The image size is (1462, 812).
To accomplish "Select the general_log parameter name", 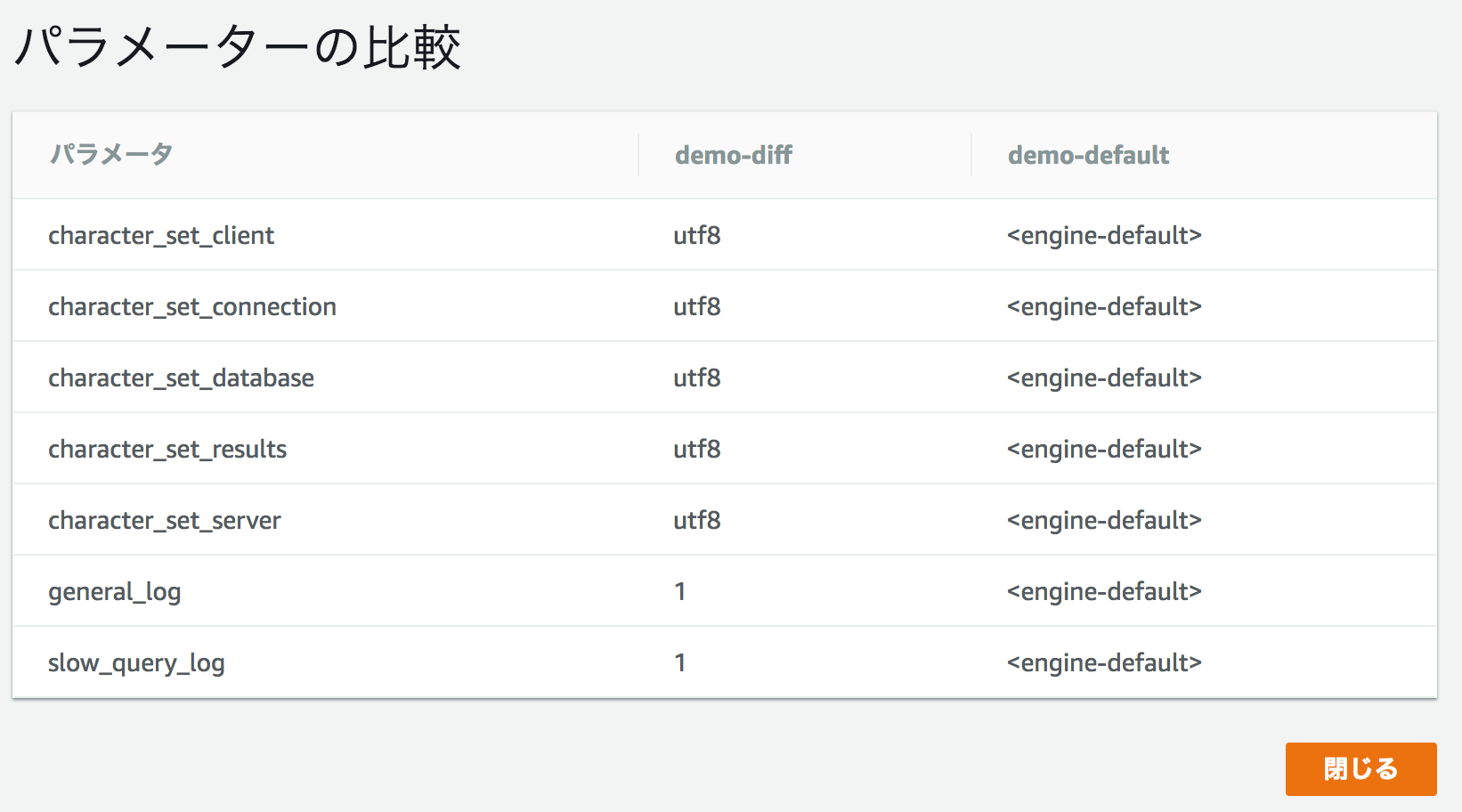I will pyautogui.click(x=115, y=591).
